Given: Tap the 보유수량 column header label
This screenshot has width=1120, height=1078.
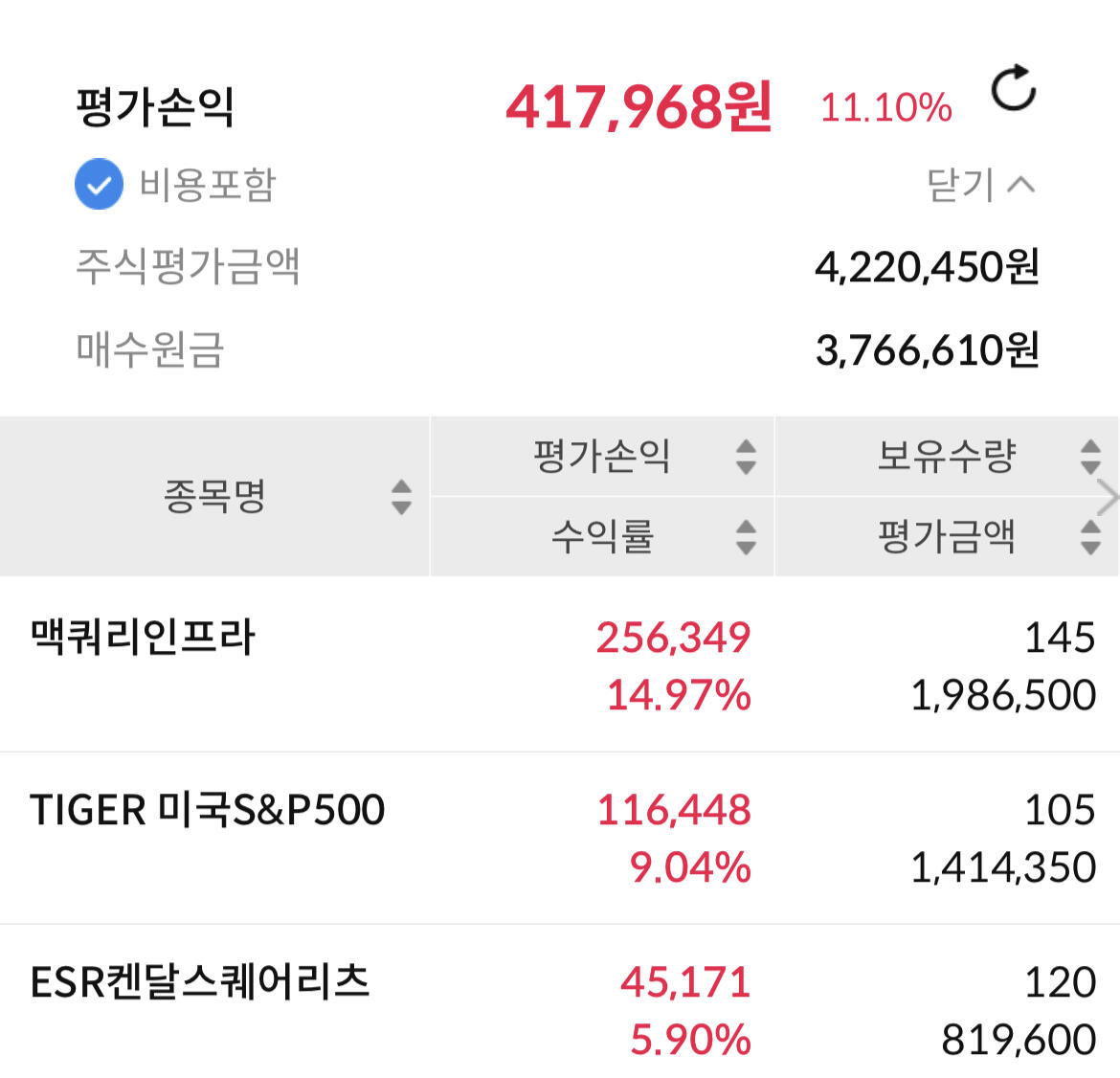Looking at the screenshot, I should 946,457.
